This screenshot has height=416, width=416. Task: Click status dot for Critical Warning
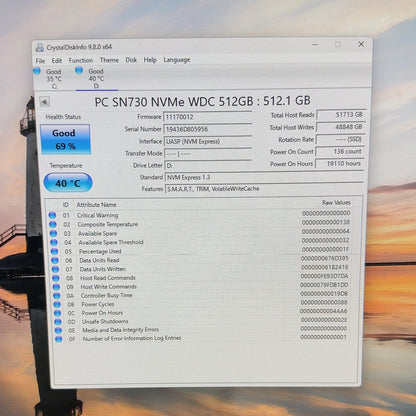(52, 215)
